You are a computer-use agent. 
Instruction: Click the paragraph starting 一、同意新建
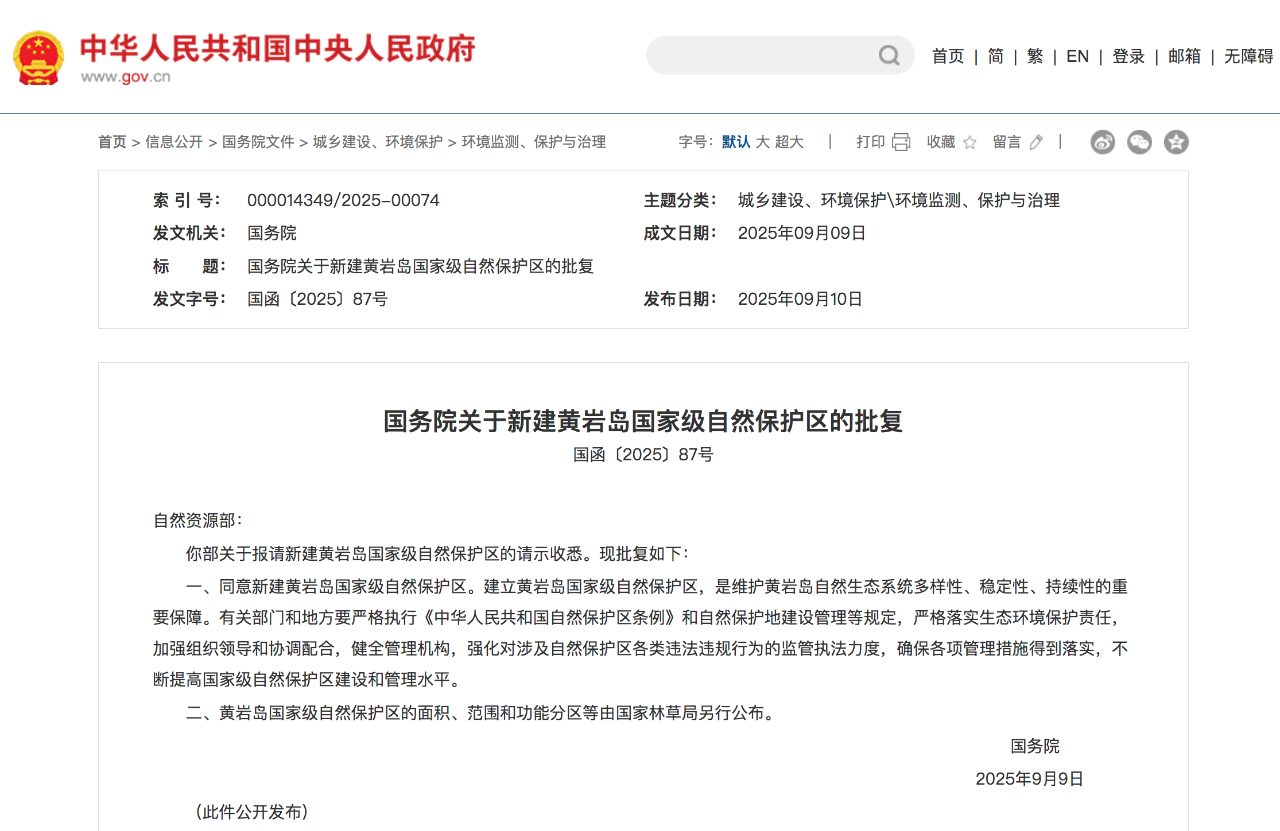click(x=641, y=633)
